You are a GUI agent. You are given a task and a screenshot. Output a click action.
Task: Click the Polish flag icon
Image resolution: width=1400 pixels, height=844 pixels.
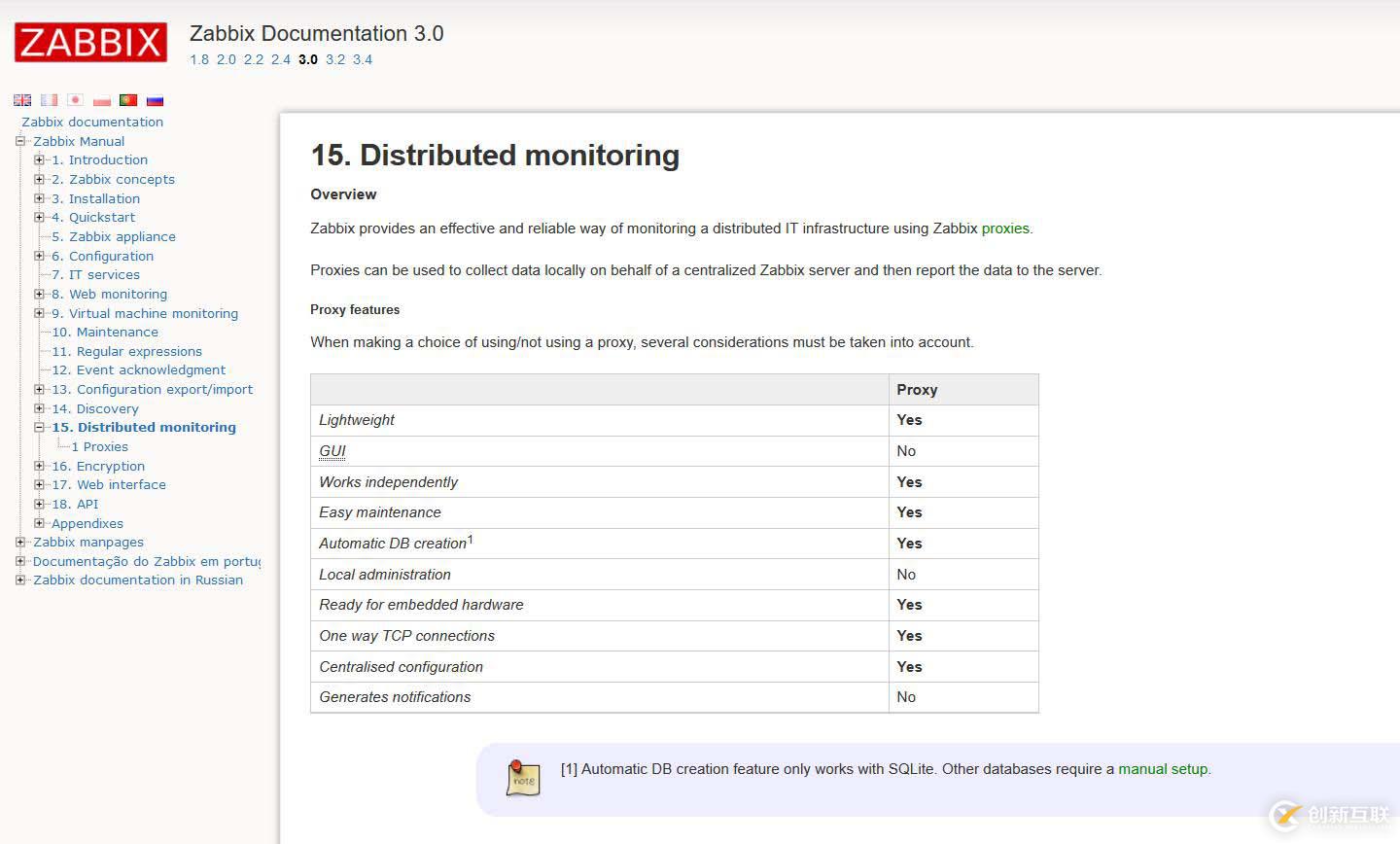(x=102, y=100)
